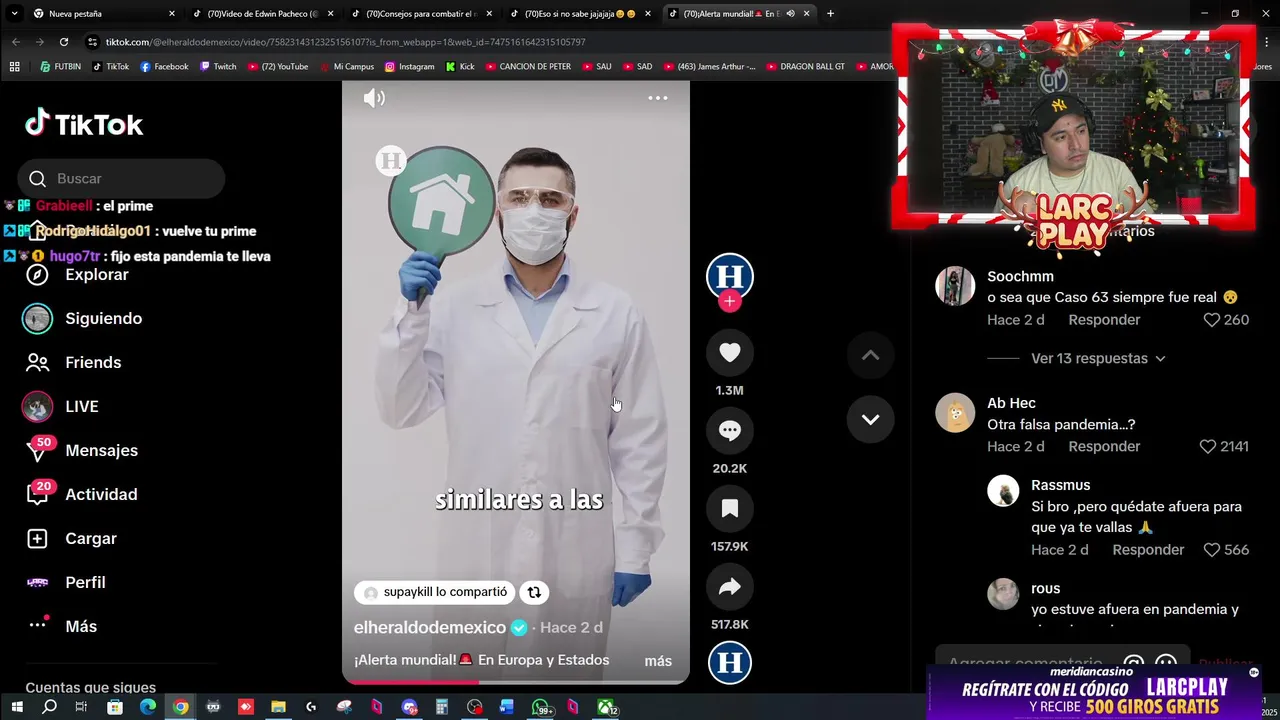This screenshot has width=1280, height=720.
Task: Mute the TikTok video sound
Action: [374, 98]
